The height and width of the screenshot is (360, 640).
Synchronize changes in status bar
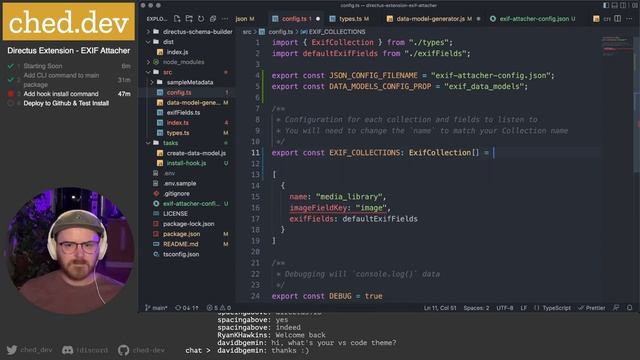click(x=187, y=308)
